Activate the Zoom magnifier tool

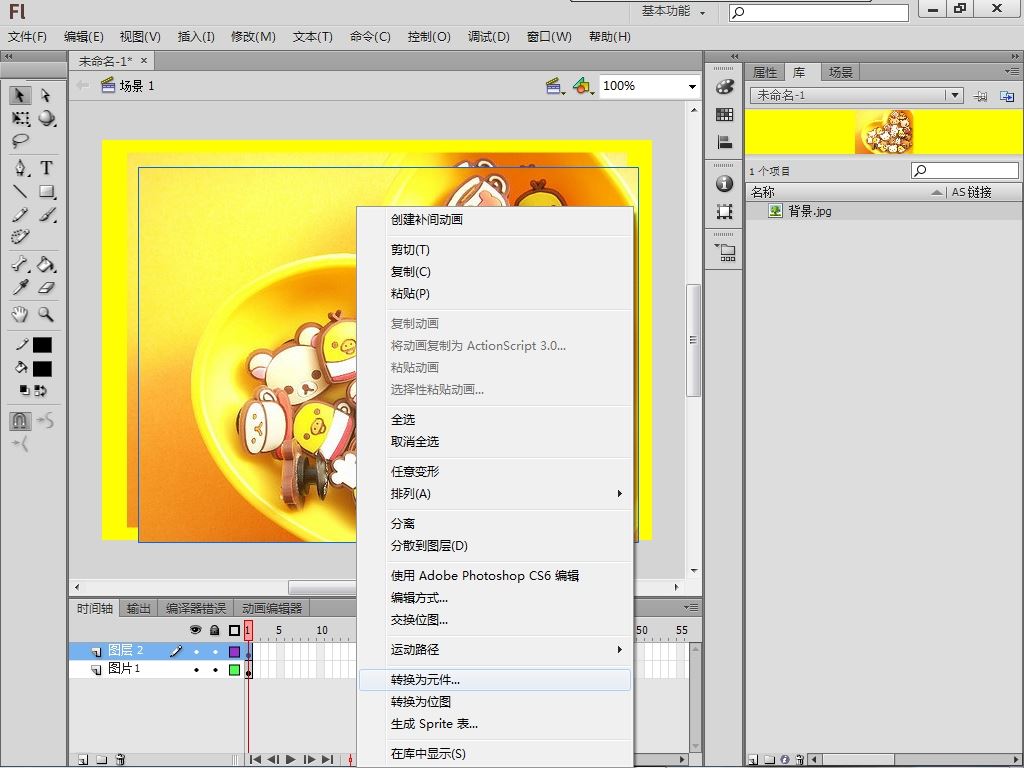[46, 314]
